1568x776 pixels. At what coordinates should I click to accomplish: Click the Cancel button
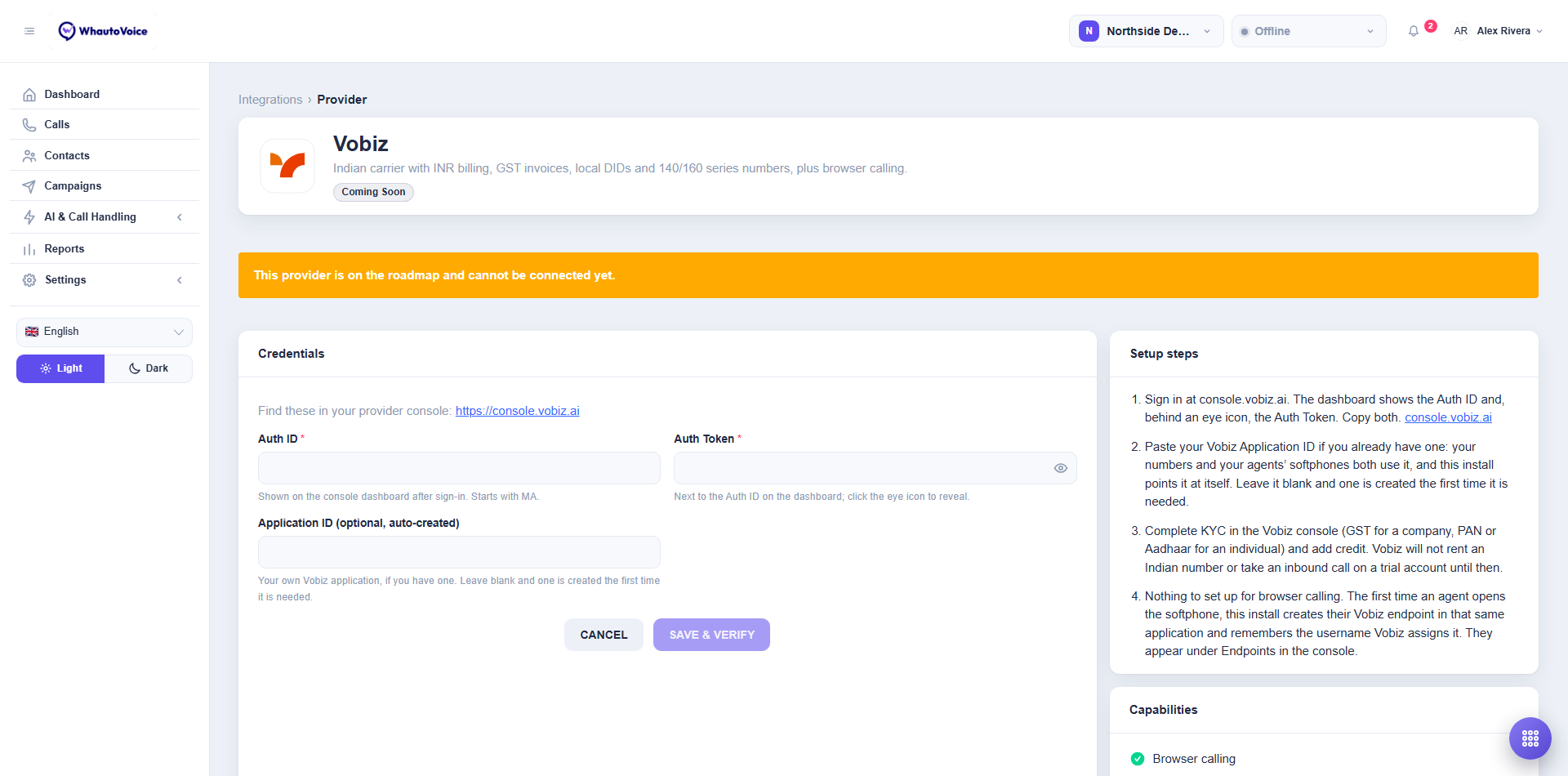tap(604, 635)
